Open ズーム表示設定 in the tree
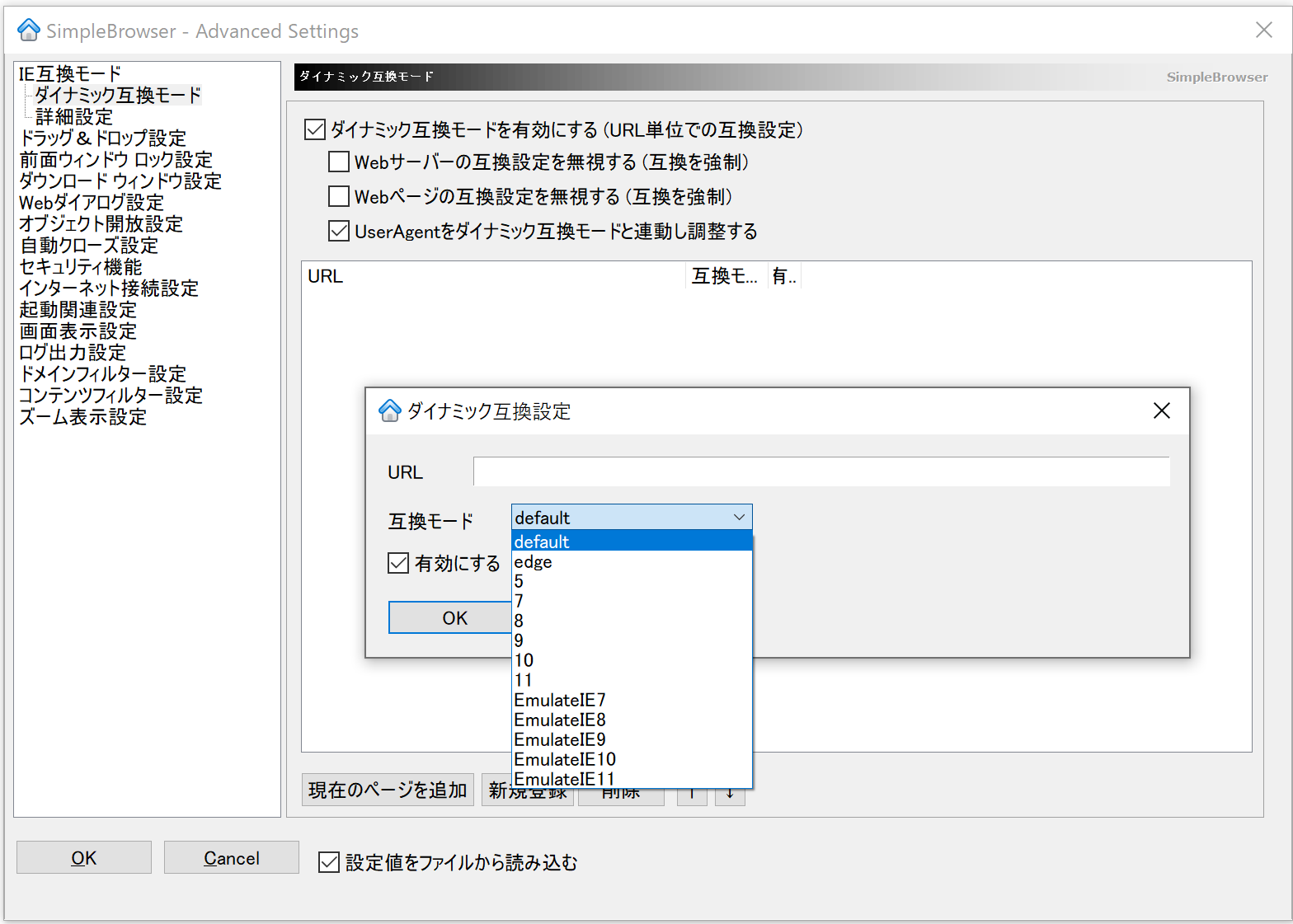1293x924 pixels. coord(83,417)
